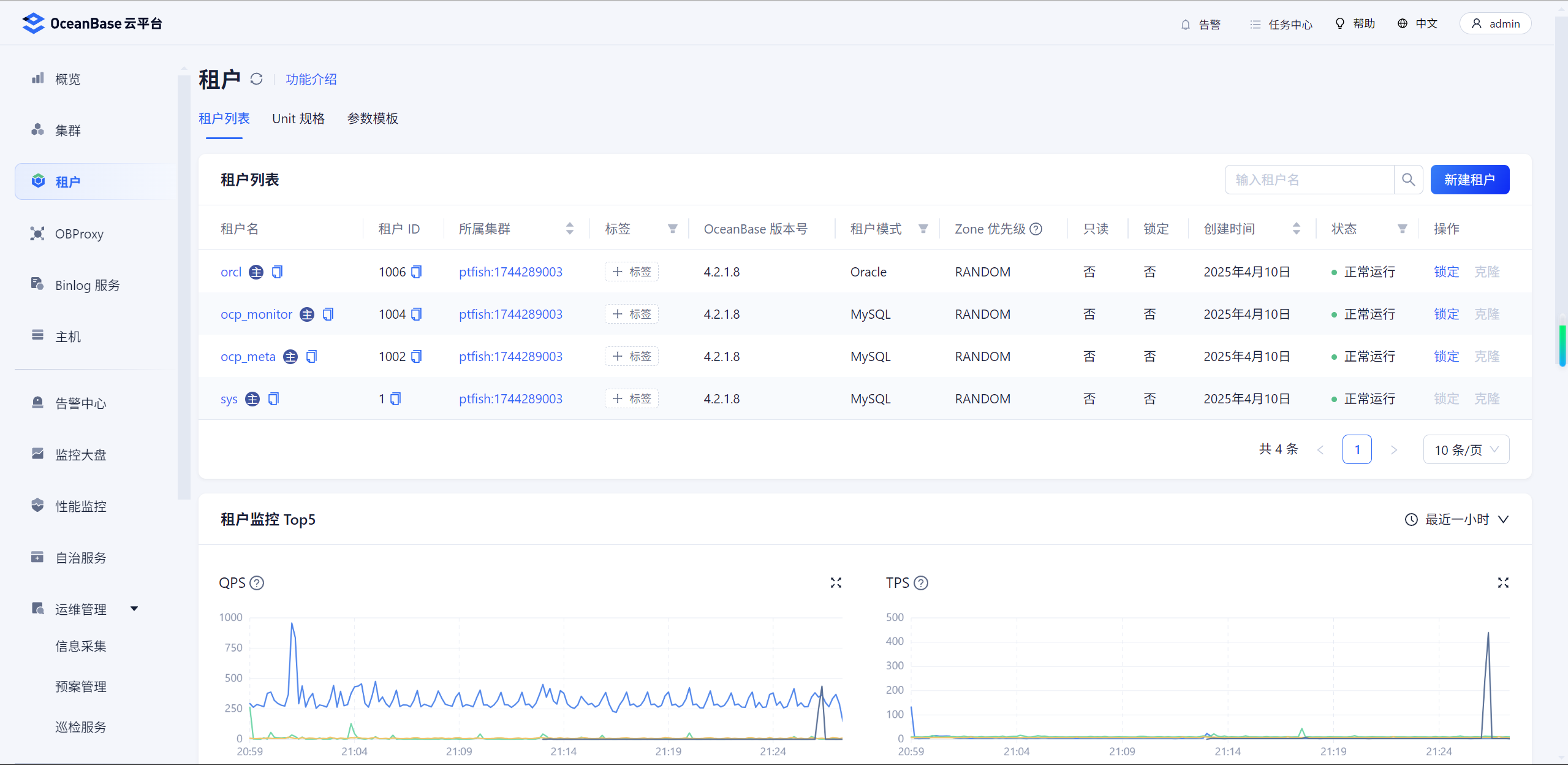Add 标签 tag to sys tenant
The height and width of the screenshot is (765, 1568).
pos(631,398)
